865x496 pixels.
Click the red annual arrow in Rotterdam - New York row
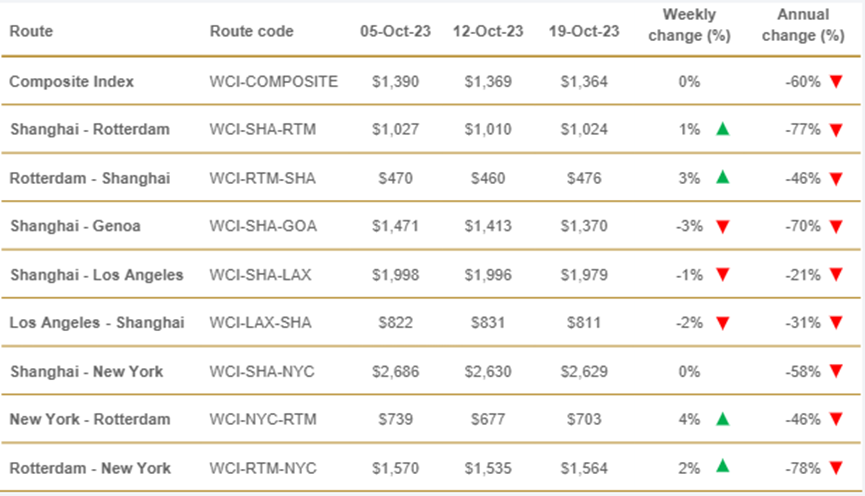coord(836,468)
